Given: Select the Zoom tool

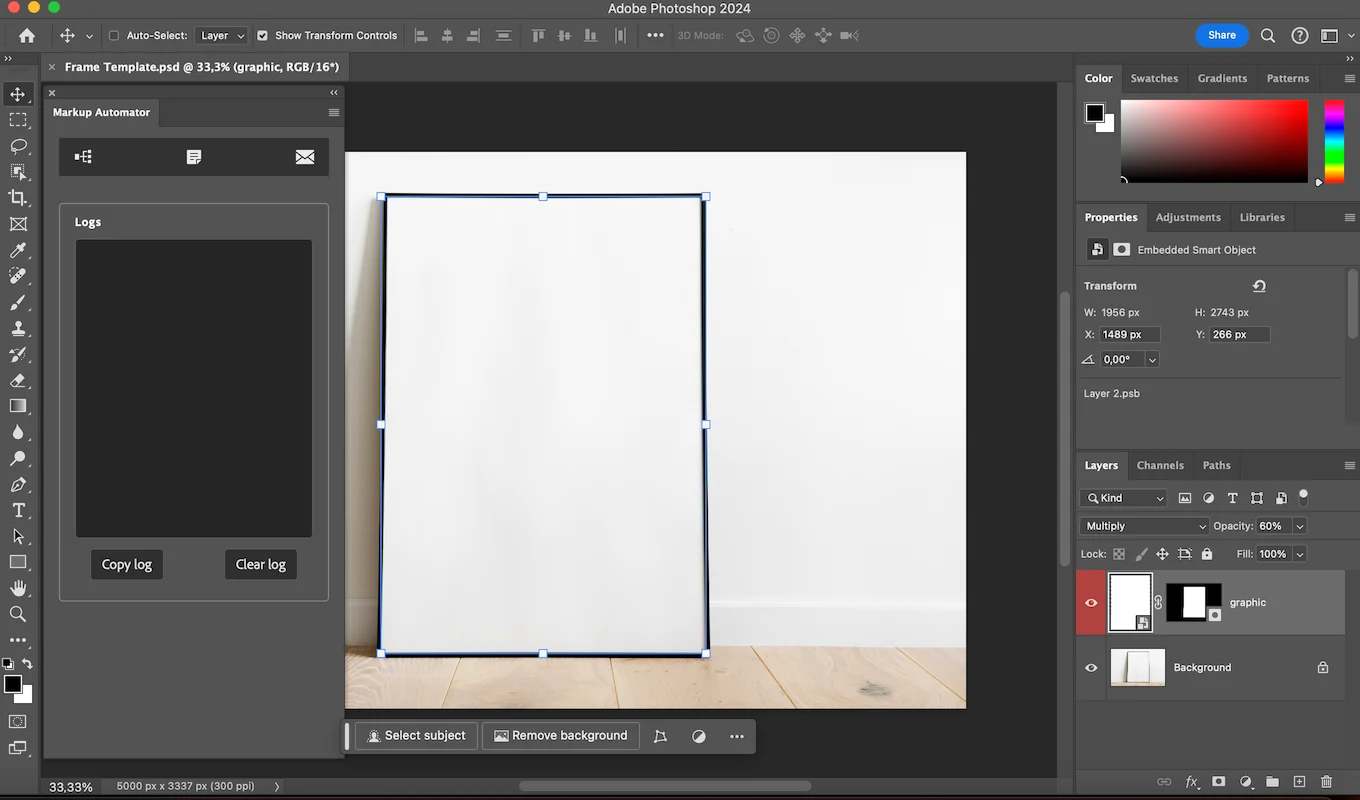Looking at the screenshot, I should coord(18,614).
